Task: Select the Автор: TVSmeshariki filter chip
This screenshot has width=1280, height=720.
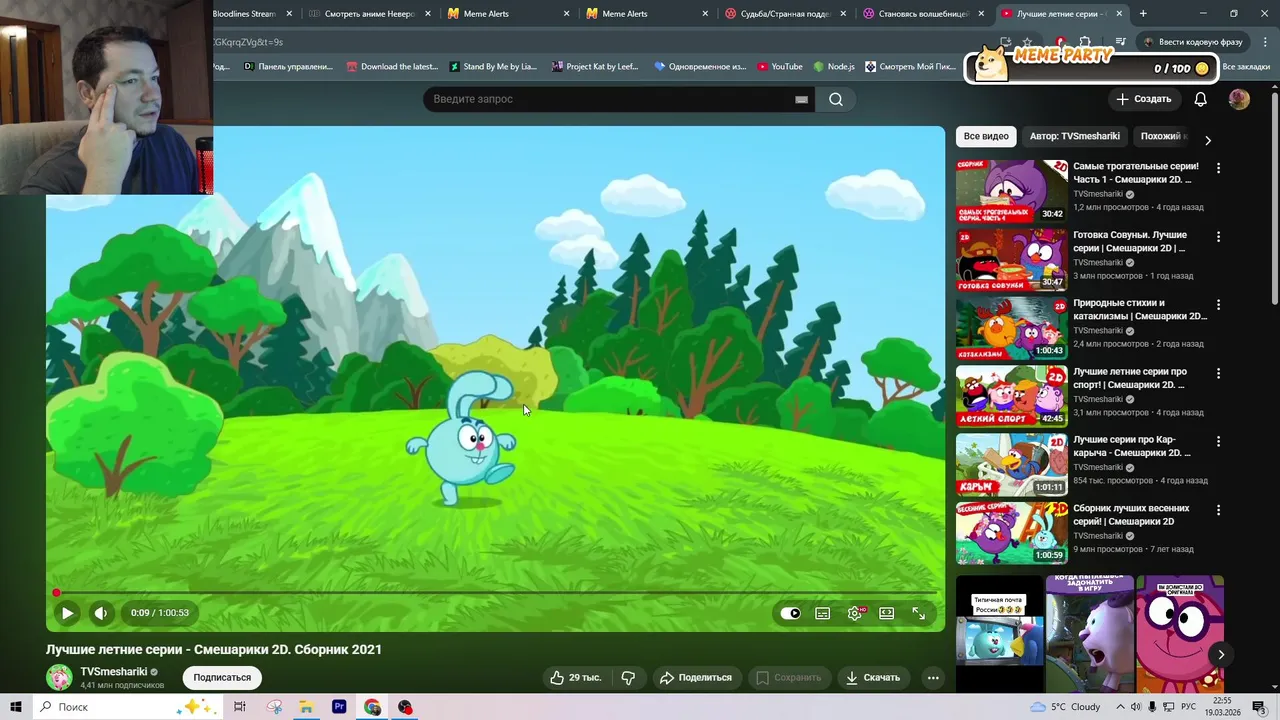Action: [x=1075, y=136]
